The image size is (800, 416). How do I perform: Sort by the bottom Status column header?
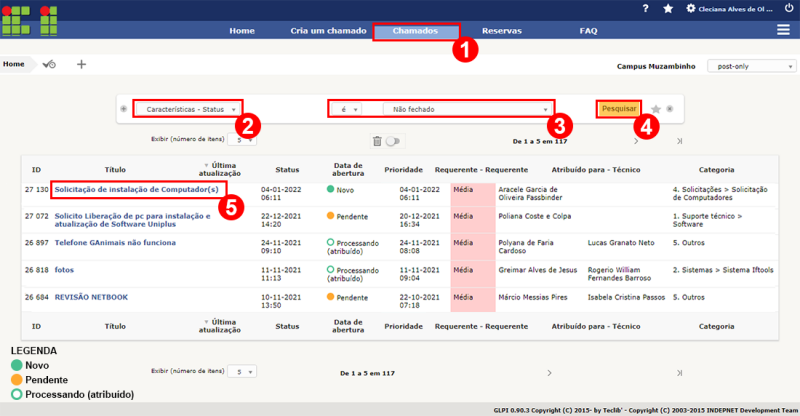click(287, 326)
